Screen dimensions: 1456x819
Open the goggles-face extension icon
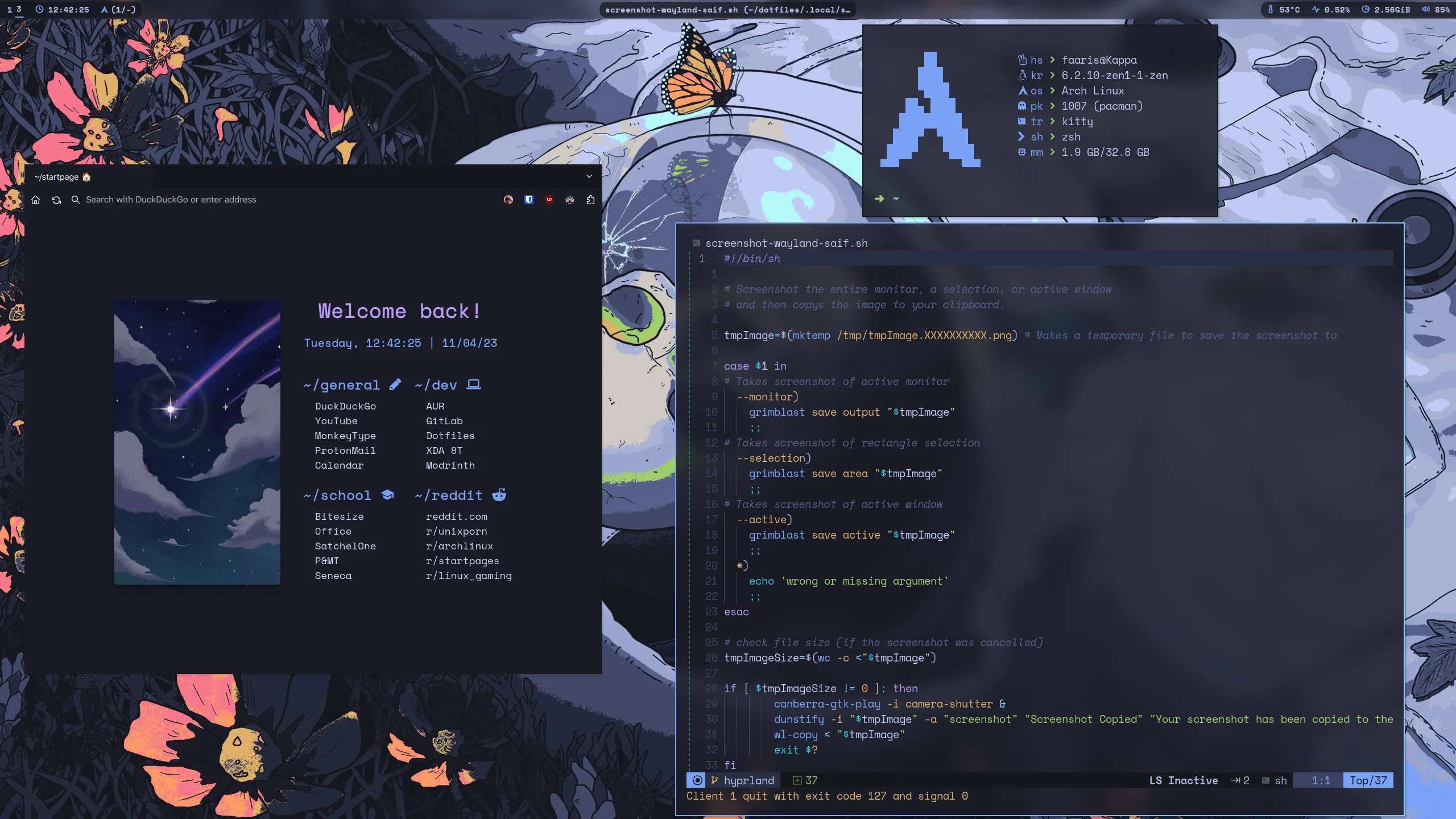coord(570,200)
